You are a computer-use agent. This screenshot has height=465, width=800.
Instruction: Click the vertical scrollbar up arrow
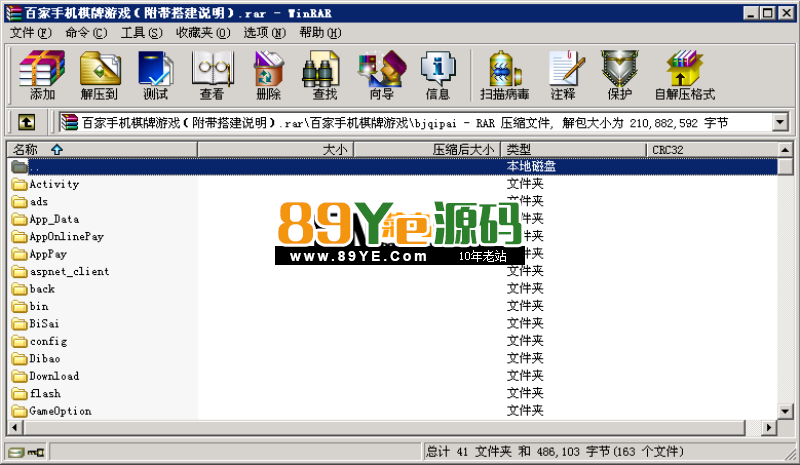click(x=785, y=150)
